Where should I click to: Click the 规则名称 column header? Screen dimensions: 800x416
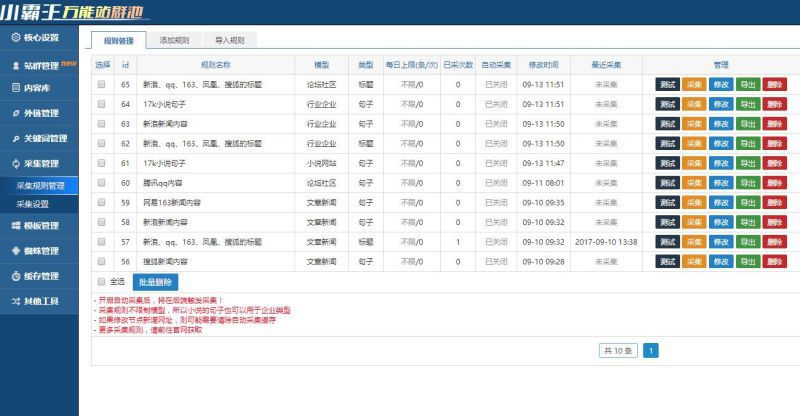point(216,65)
